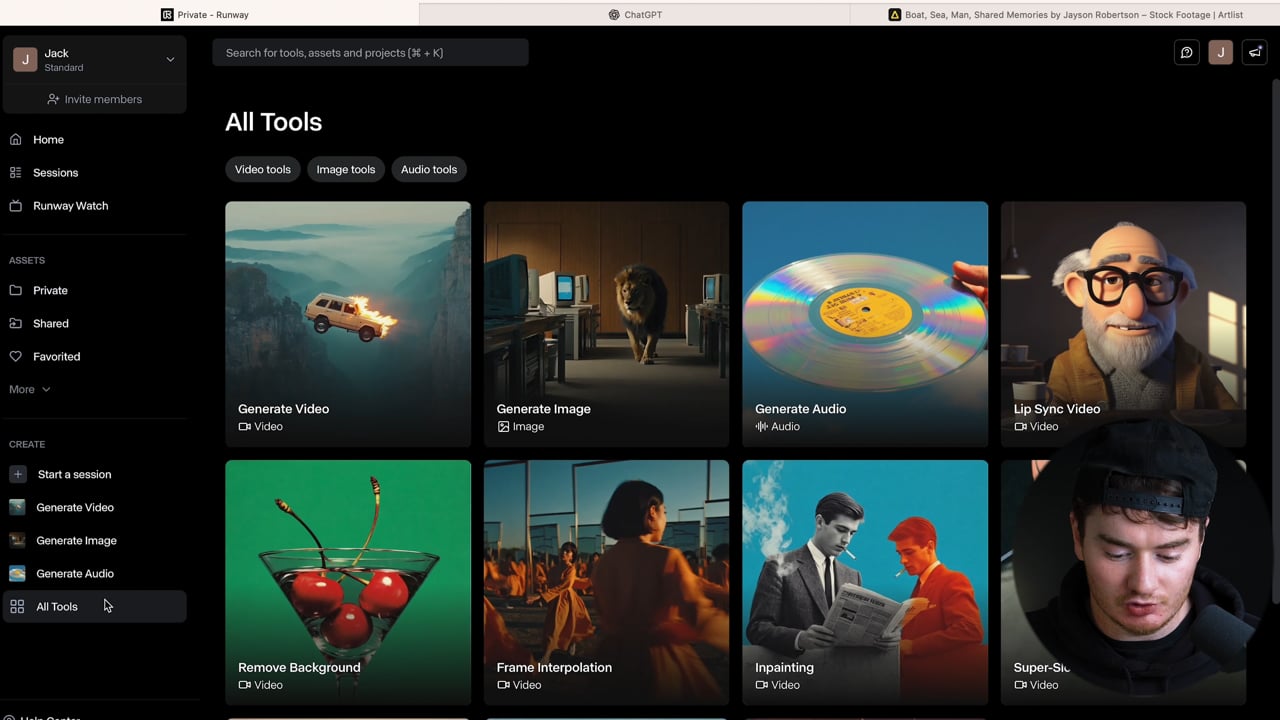The width and height of the screenshot is (1280, 720).
Task: Open the Frame Interpolation tool card
Action: click(x=607, y=582)
